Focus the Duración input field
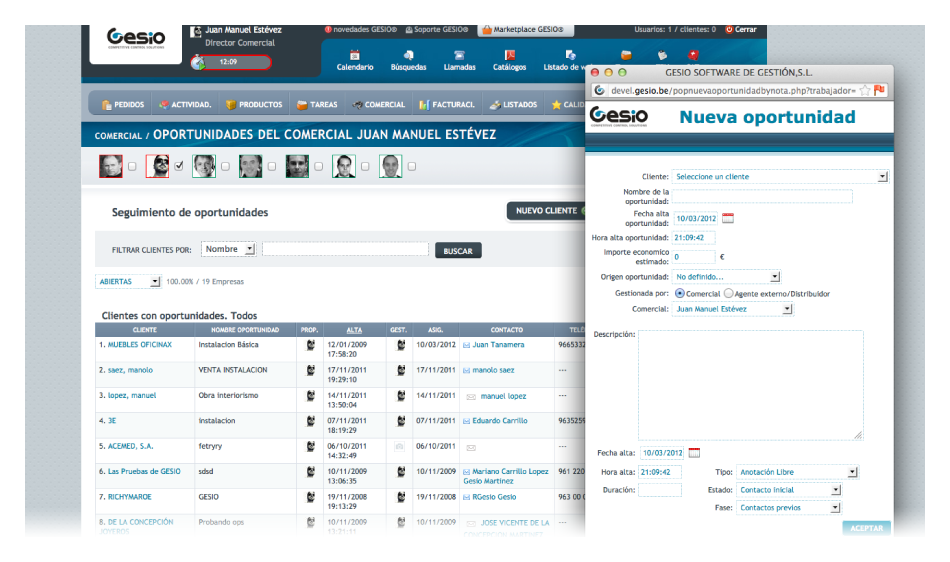This screenshot has width=950, height=562. tap(660, 490)
